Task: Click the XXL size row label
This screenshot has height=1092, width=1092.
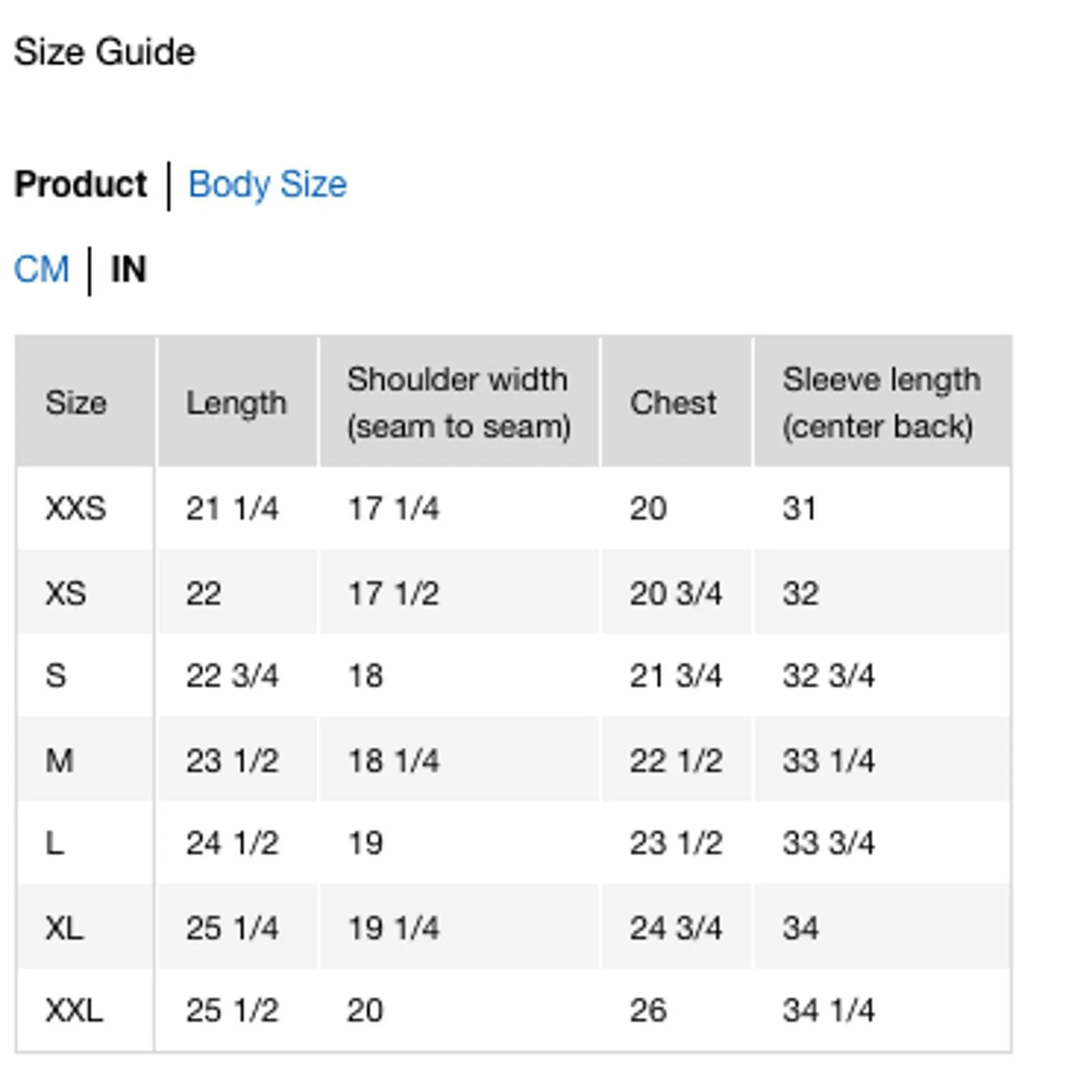Action: tap(74, 1010)
